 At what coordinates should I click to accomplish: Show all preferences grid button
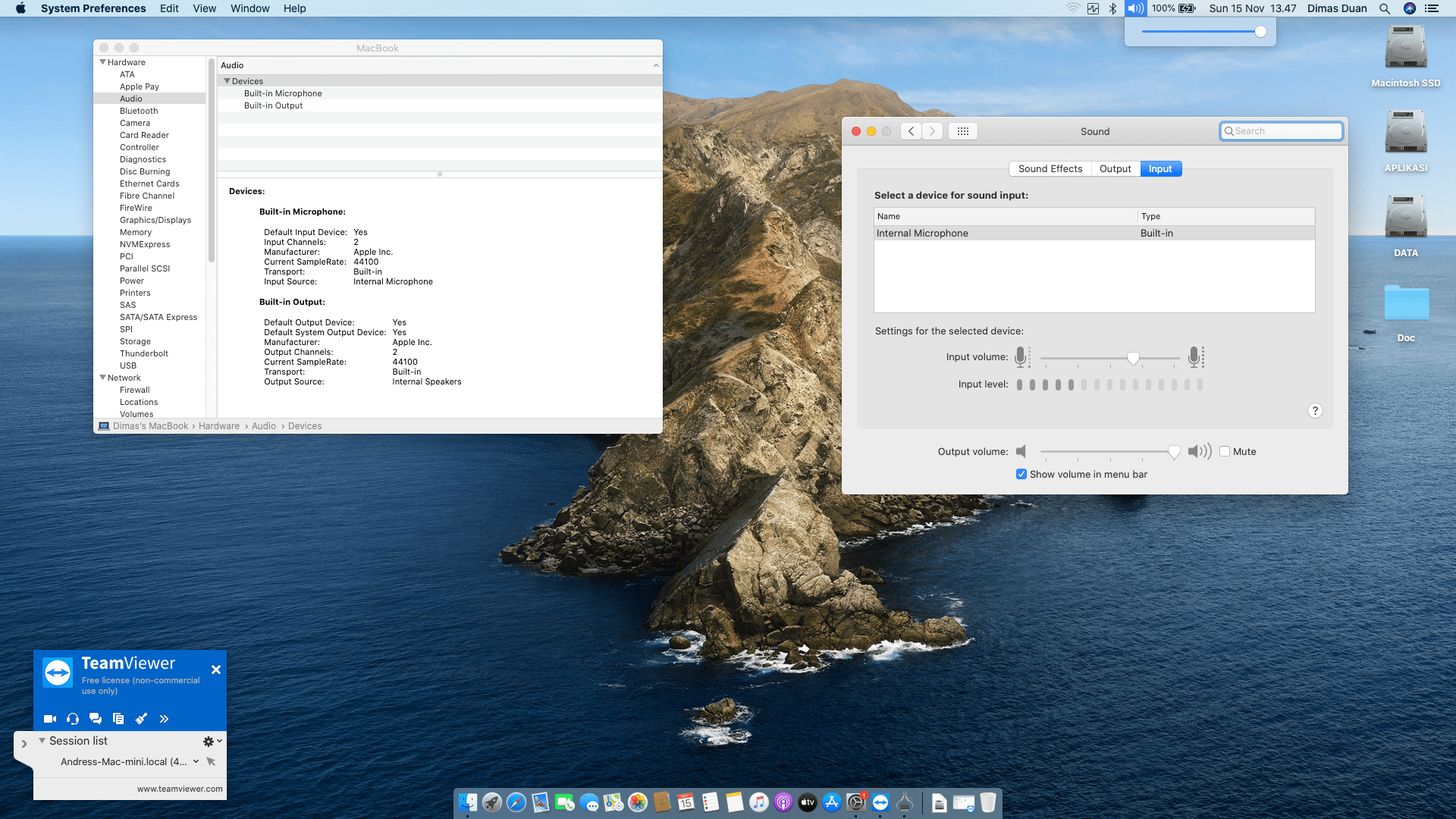(963, 131)
